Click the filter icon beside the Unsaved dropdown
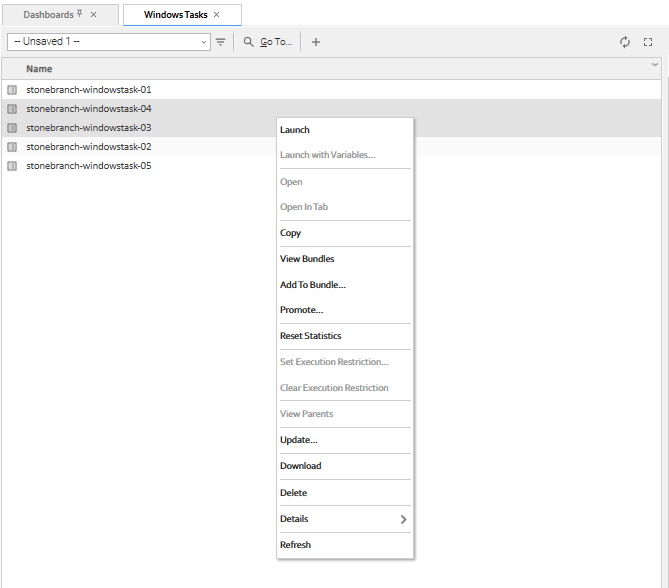Viewport: 669px width, 588px height. click(221, 42)
